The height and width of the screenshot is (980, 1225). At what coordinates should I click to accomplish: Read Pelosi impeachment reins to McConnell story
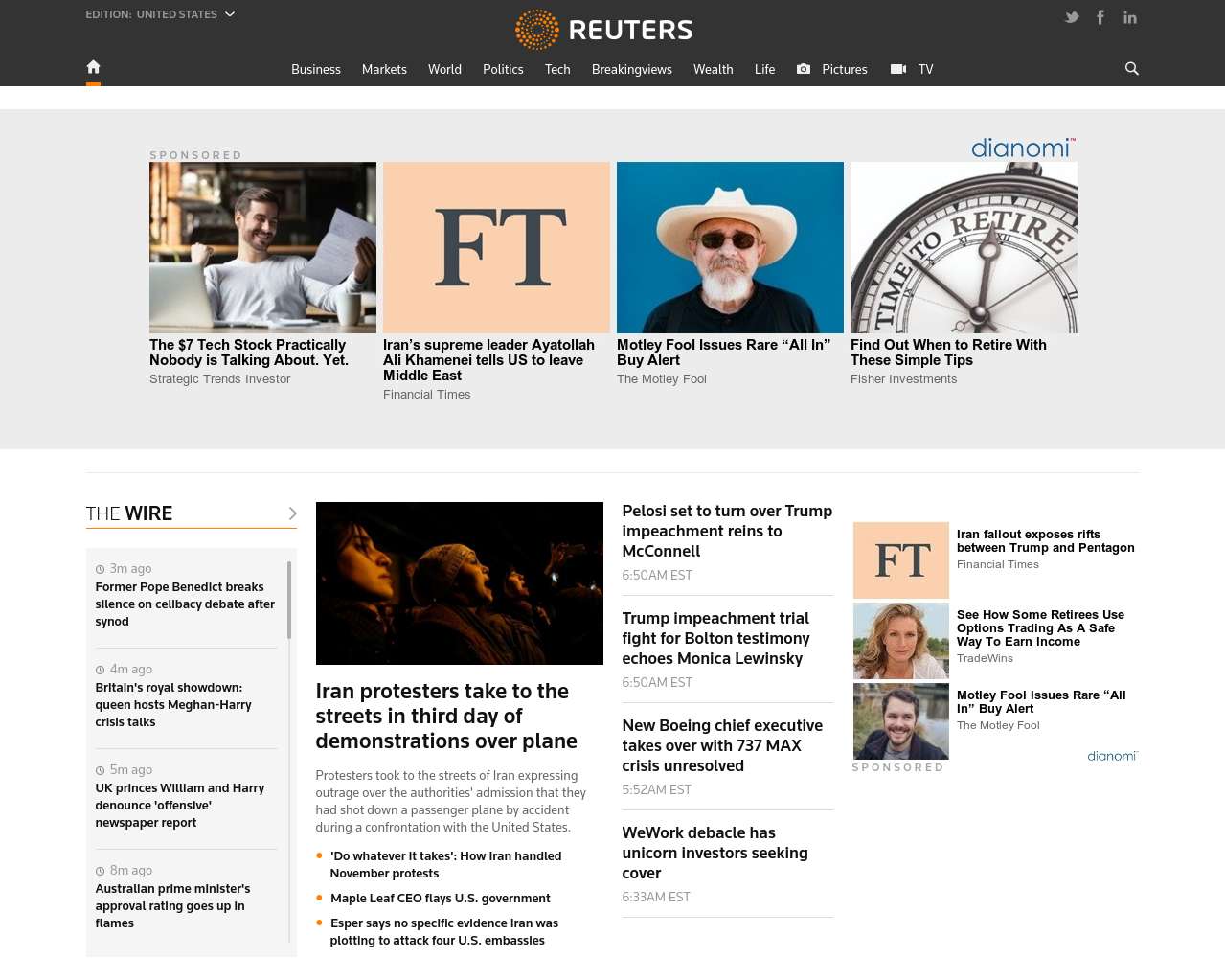[727, 531]
